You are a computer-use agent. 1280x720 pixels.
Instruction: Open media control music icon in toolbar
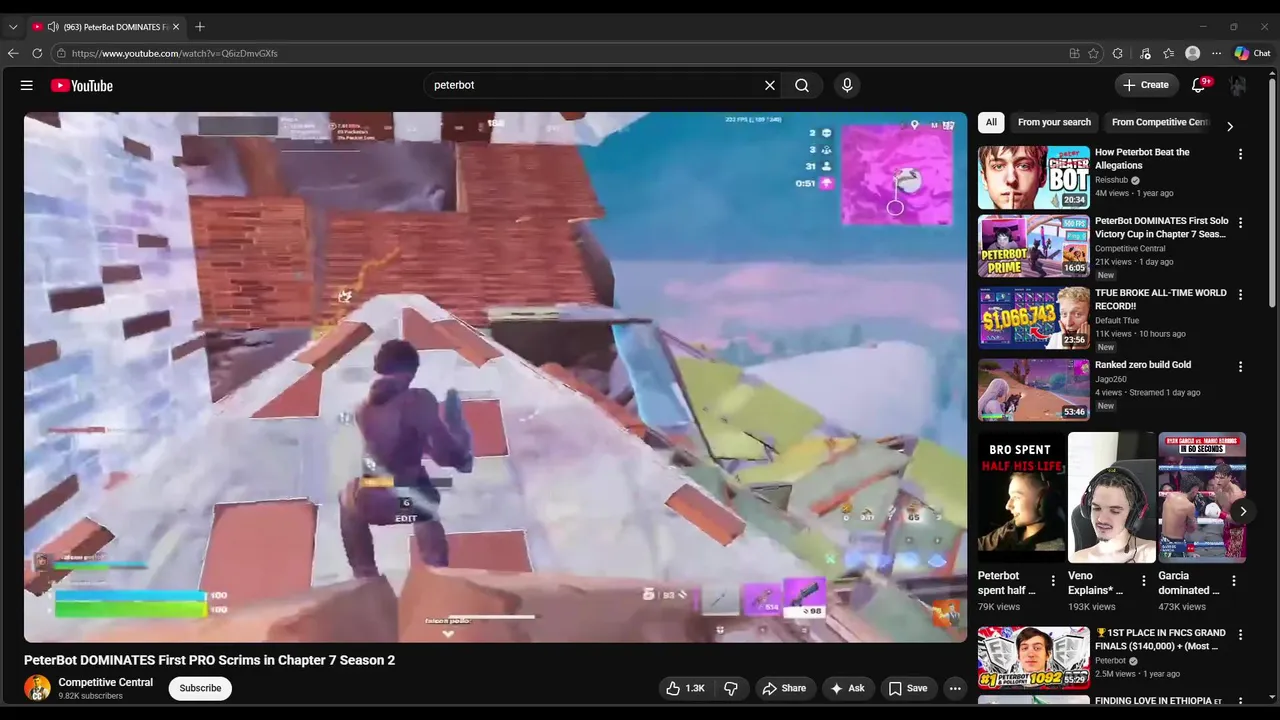(x=1144, y=53)
